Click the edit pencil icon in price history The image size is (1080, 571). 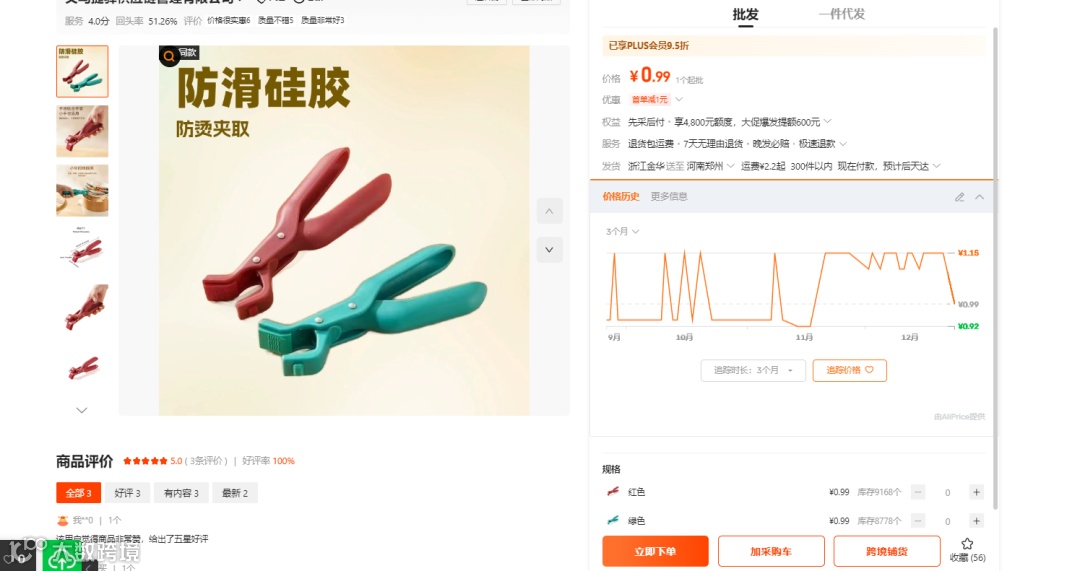pyautogui.click(x=959, y=197)
